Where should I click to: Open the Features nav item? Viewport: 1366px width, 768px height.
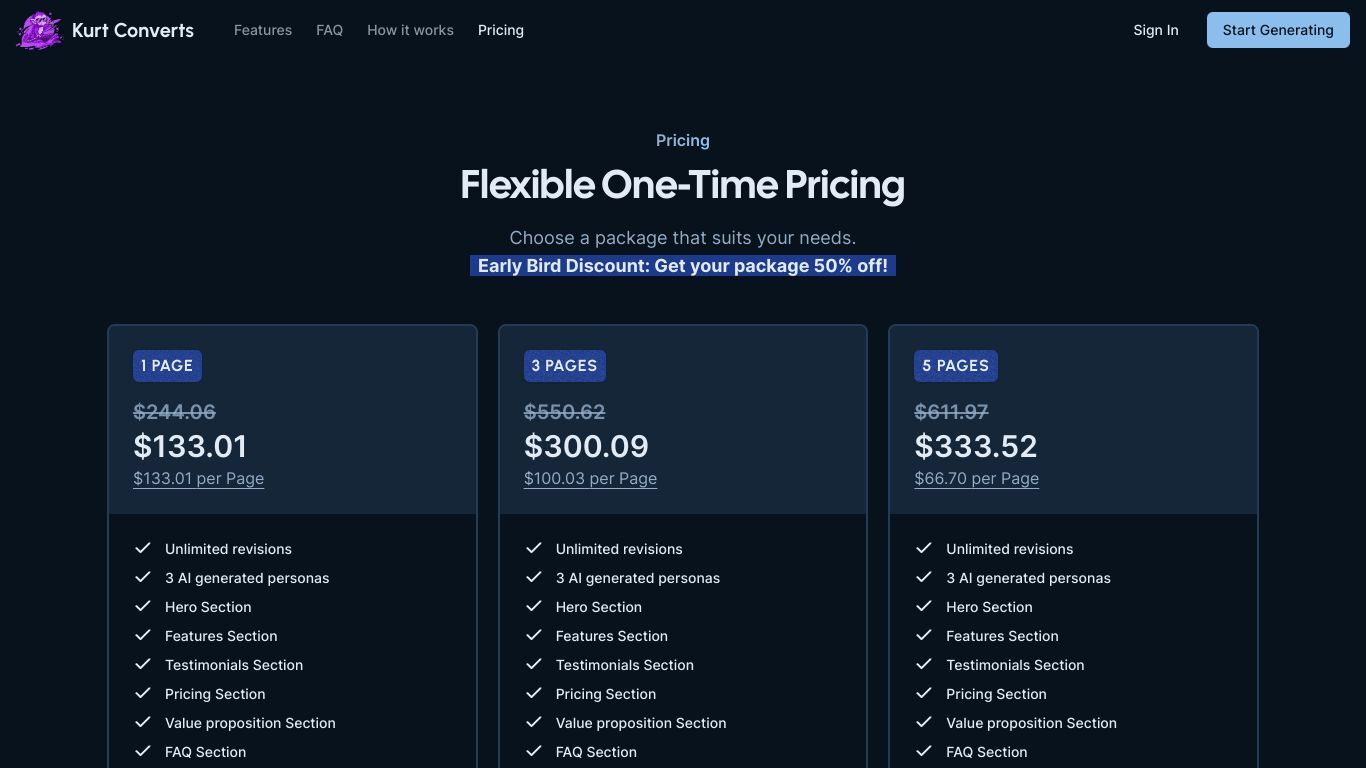coord(263,30)
